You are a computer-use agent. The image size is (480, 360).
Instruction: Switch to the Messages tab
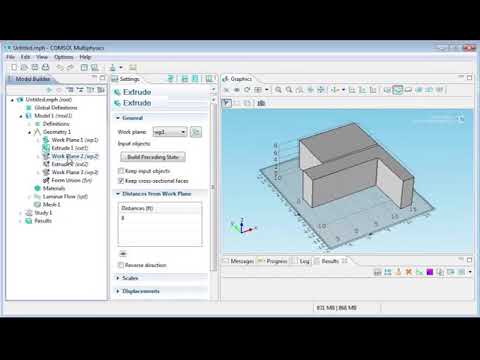[x=238, y=261]
